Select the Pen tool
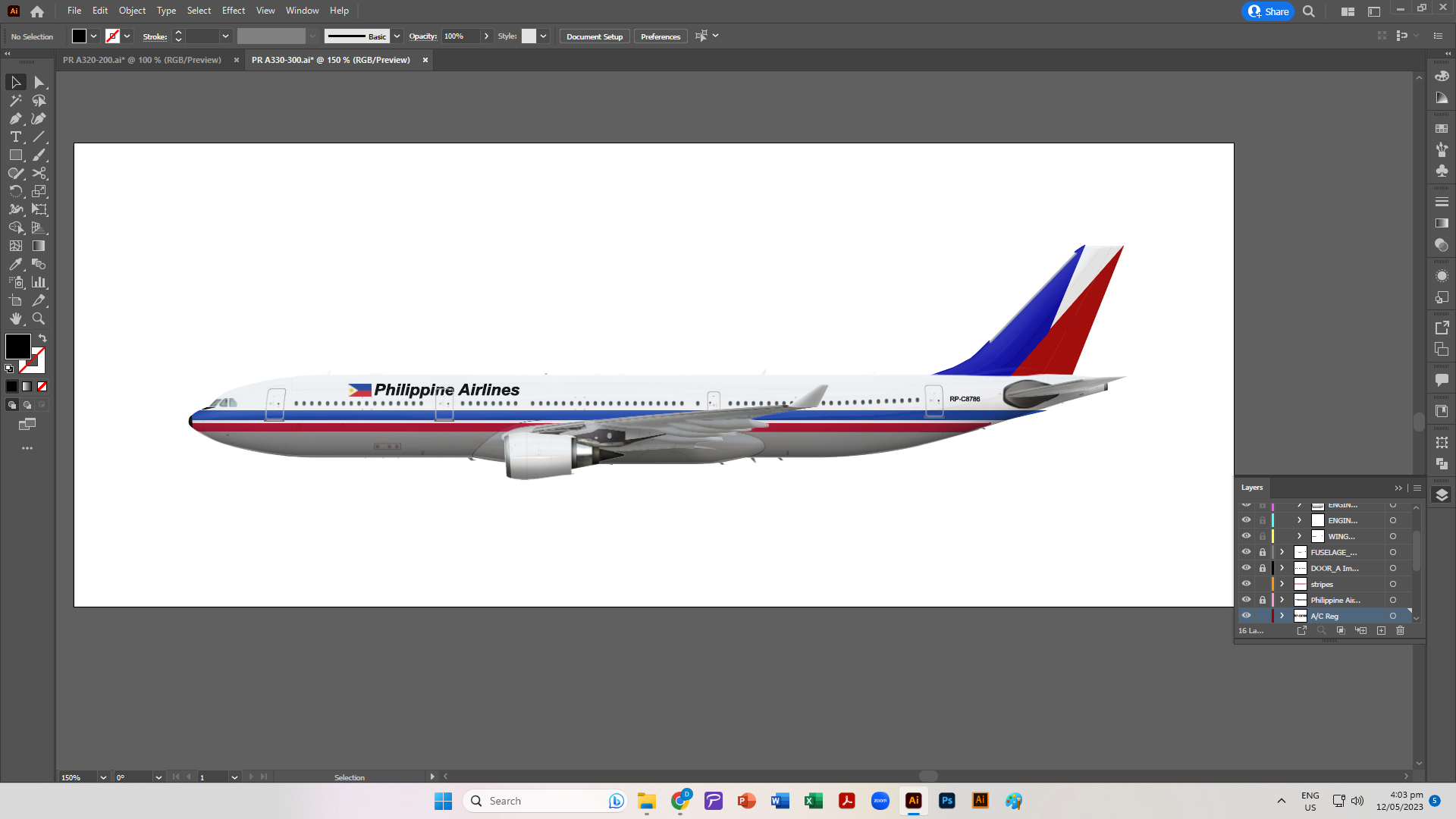The width and height of the screenshot is (1456, 819). tap(15, 118)
